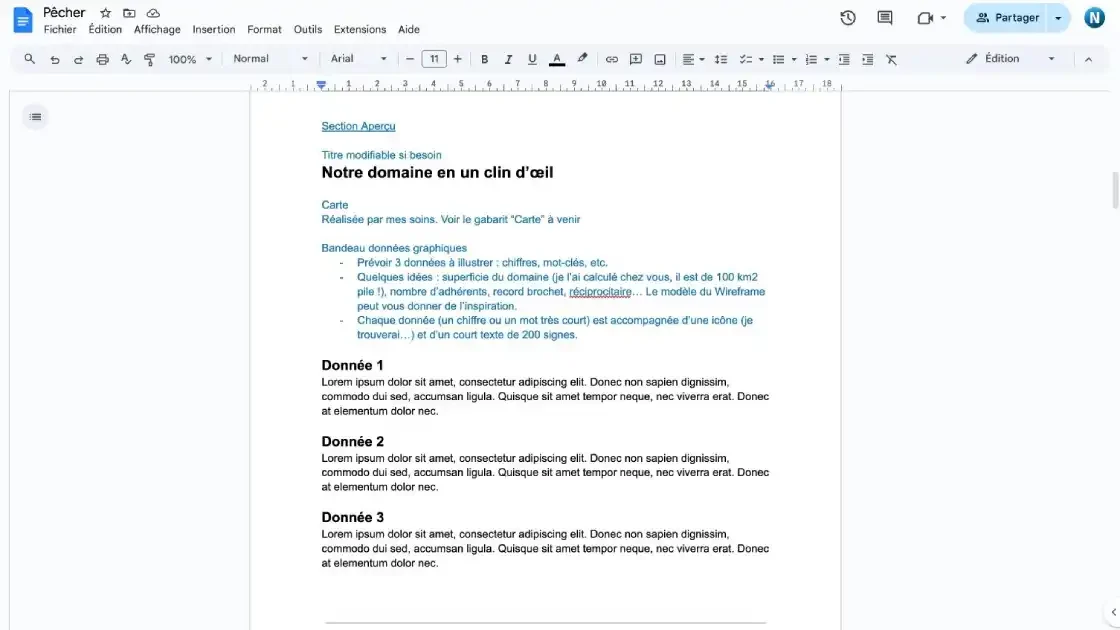Open the search magnifier tool
This screenshot has width=1120, height=630.
tap(29, 59)
